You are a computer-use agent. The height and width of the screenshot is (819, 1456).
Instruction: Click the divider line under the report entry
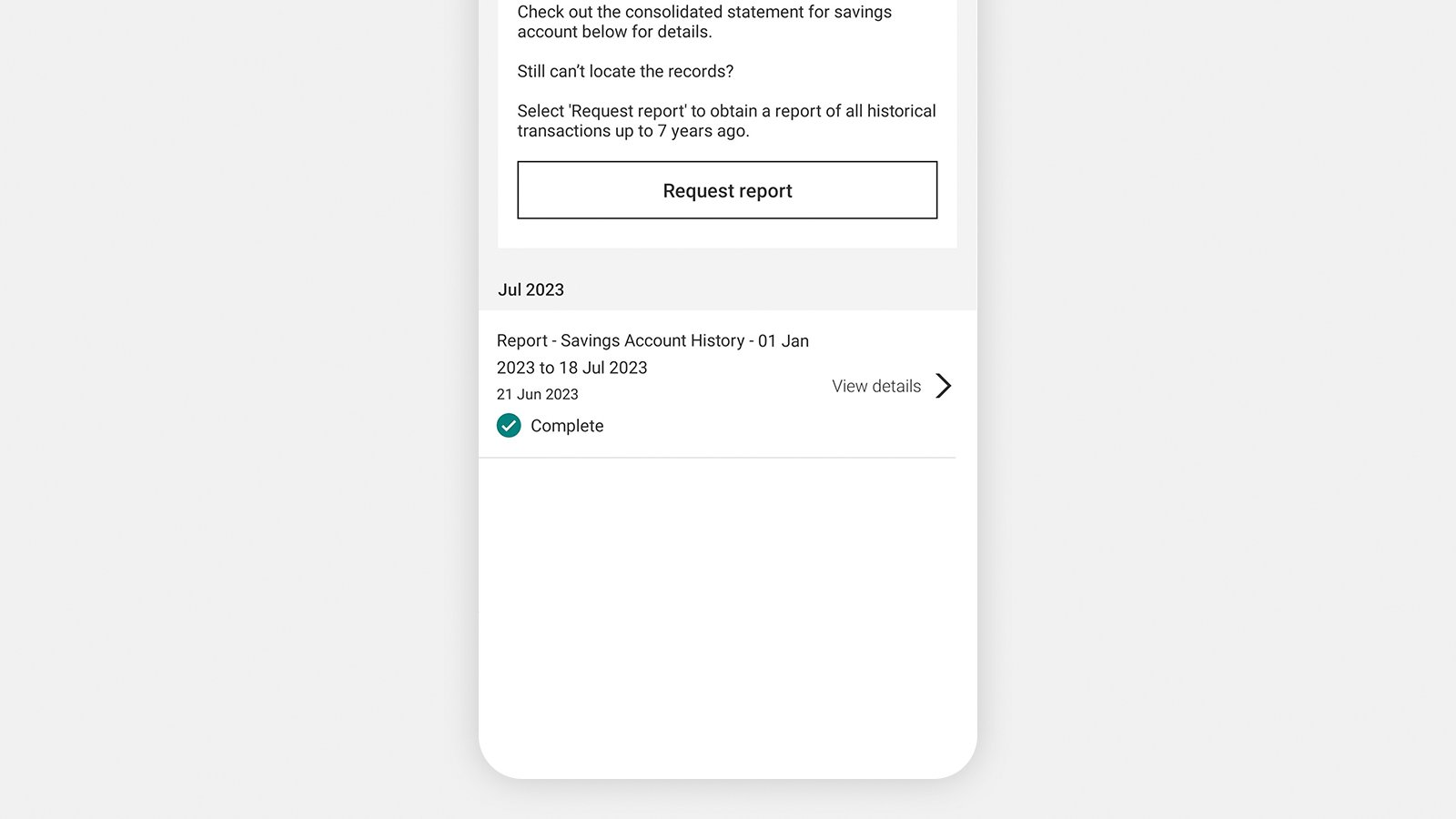click(717, 458)
